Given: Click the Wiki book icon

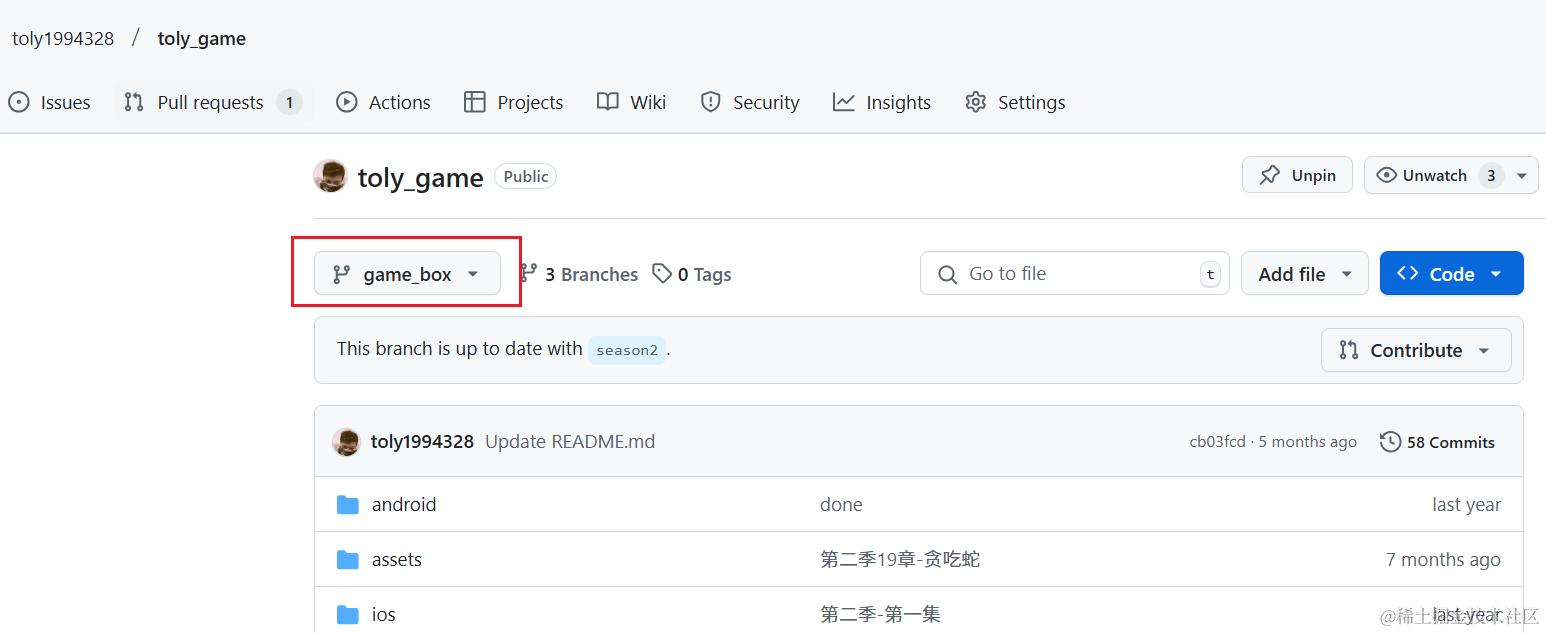Looking at the screenshot, I should tap(608, 102).
